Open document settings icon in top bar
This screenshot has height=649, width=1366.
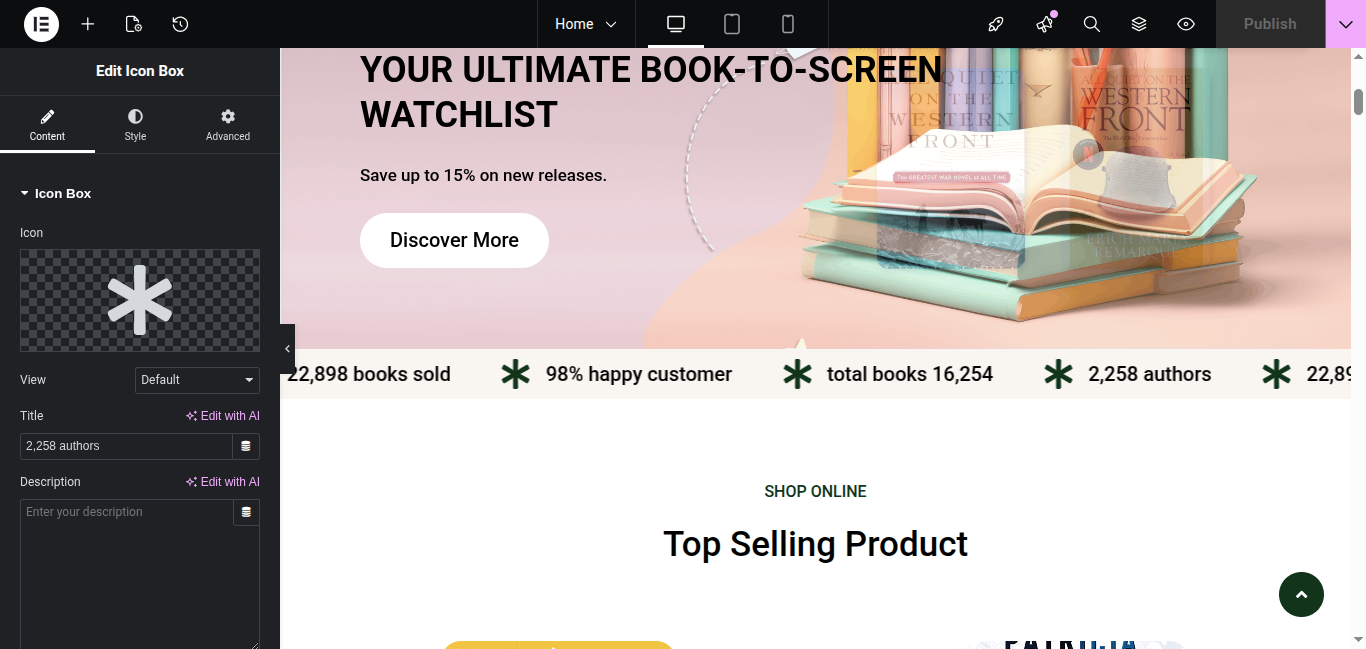[x=134, y=24]
